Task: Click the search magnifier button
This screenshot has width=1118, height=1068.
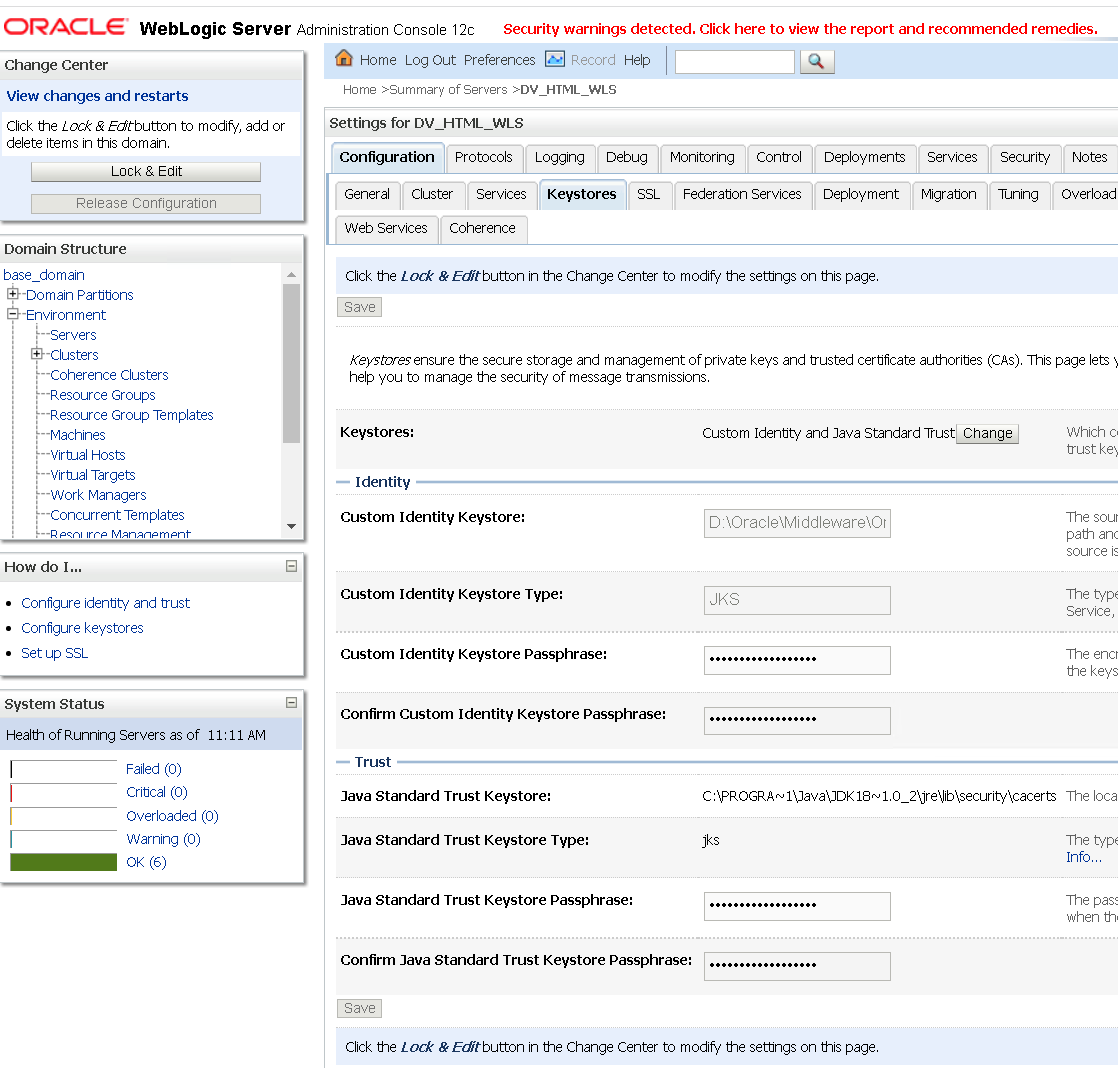Action: [x=816, y=61]
